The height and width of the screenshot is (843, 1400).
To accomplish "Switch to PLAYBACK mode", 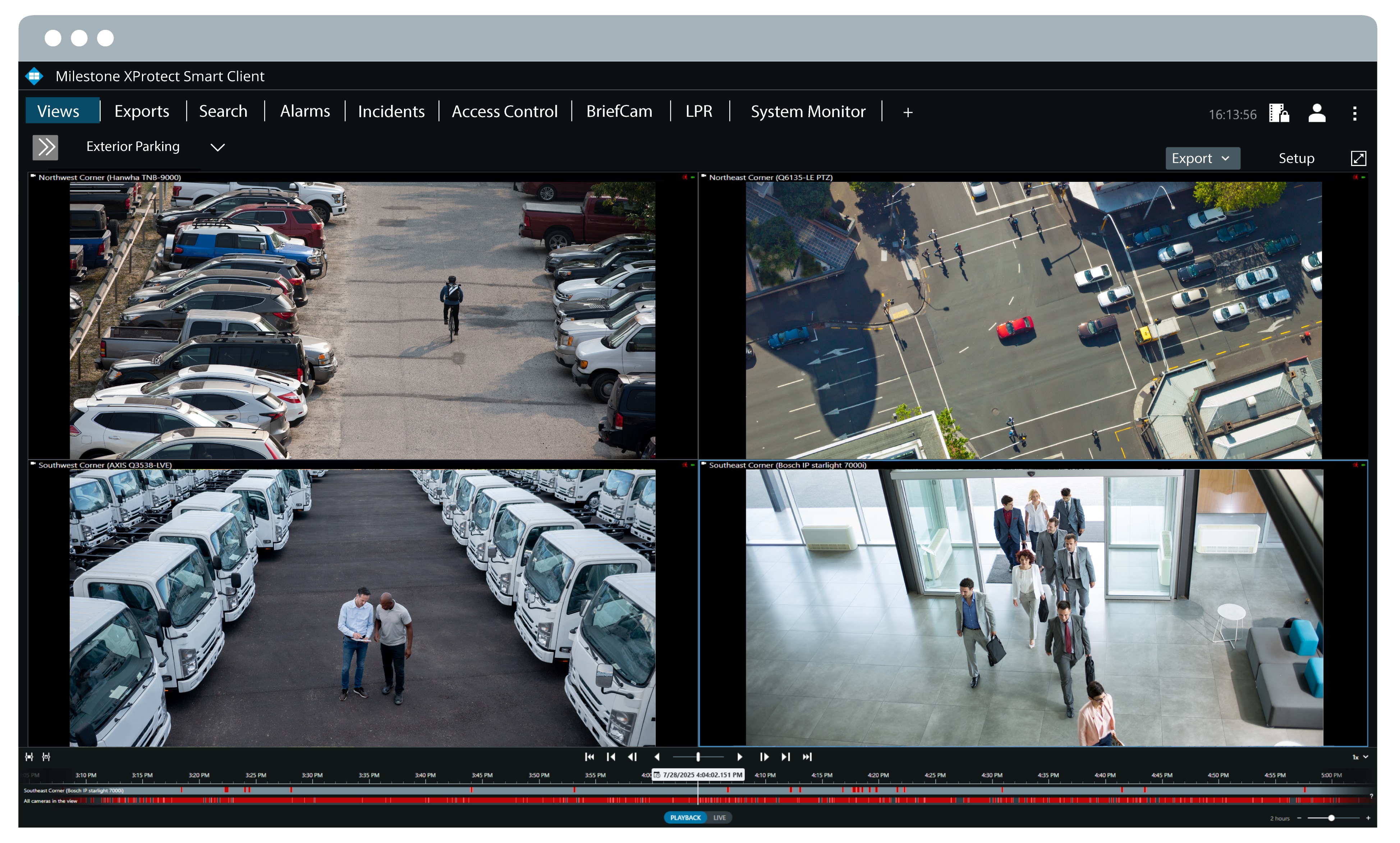I will (685, 818).
